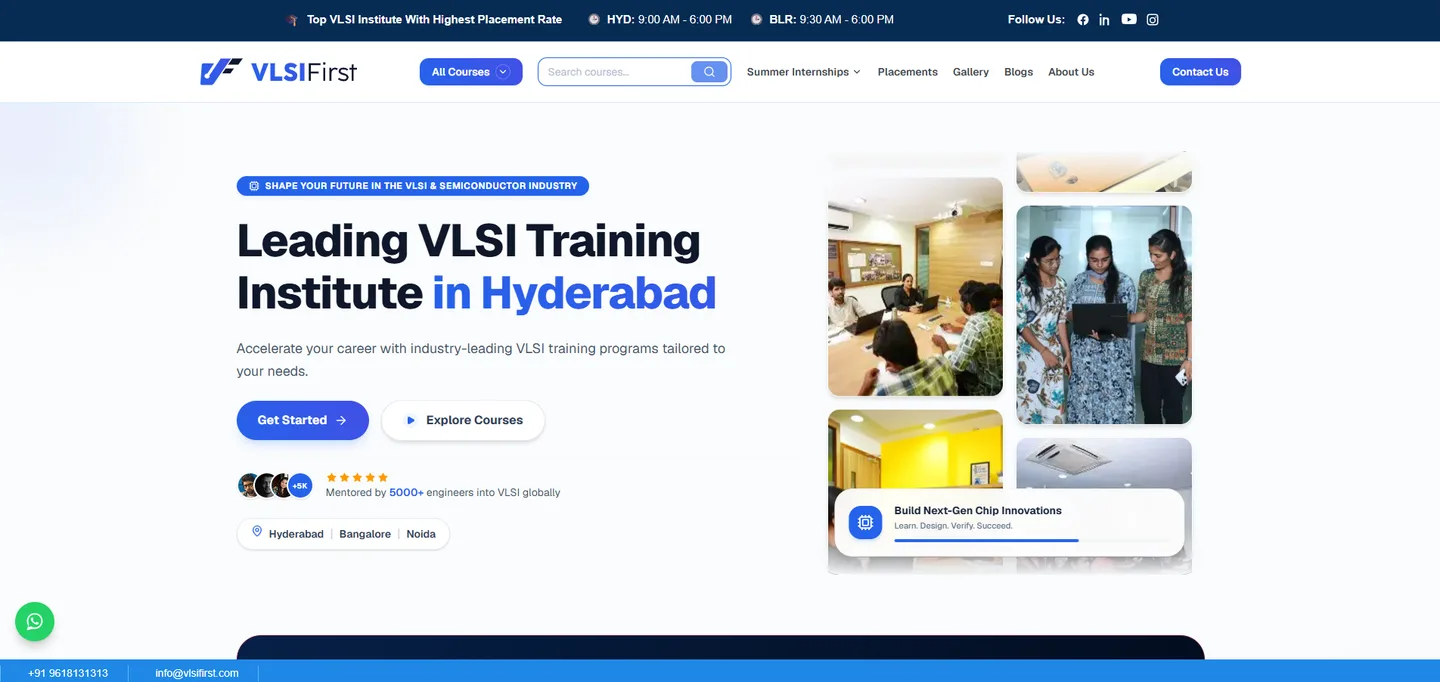
Task: Click the location pin icon
Action: pos(257,532)
